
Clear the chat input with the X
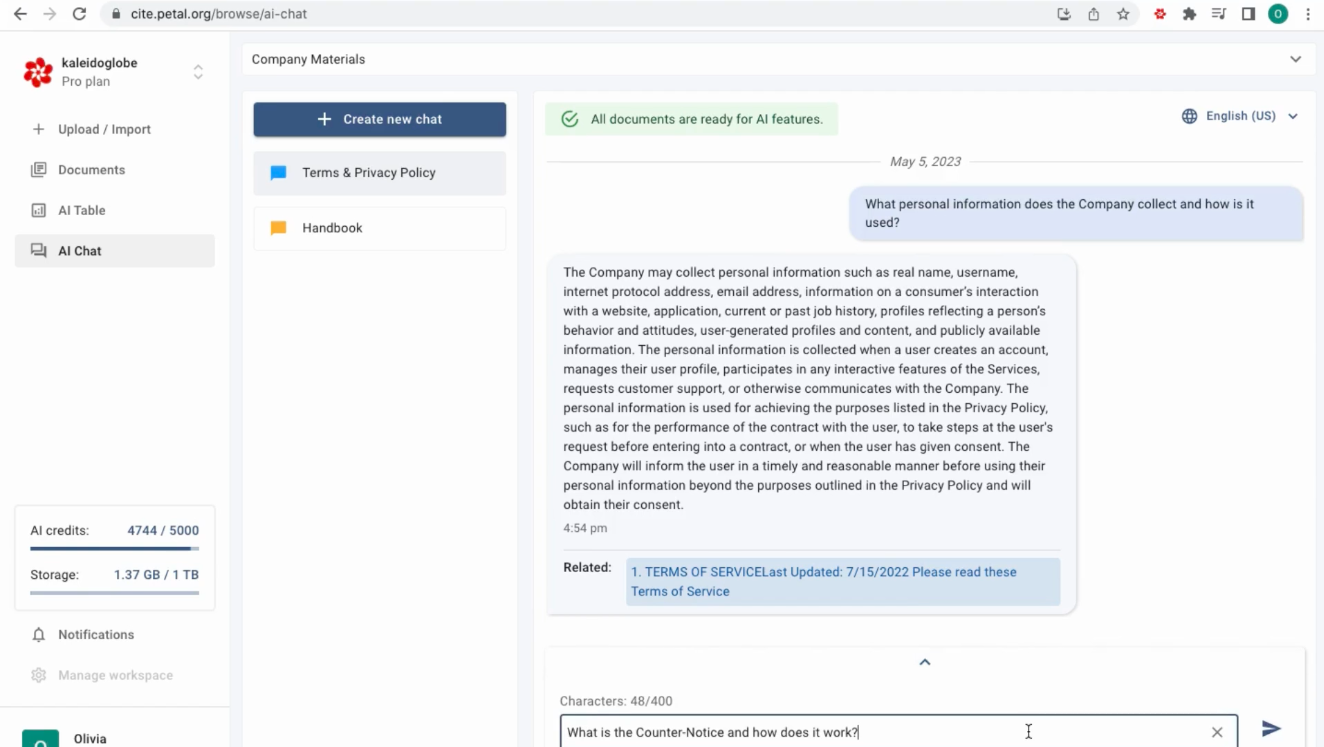1217,731
